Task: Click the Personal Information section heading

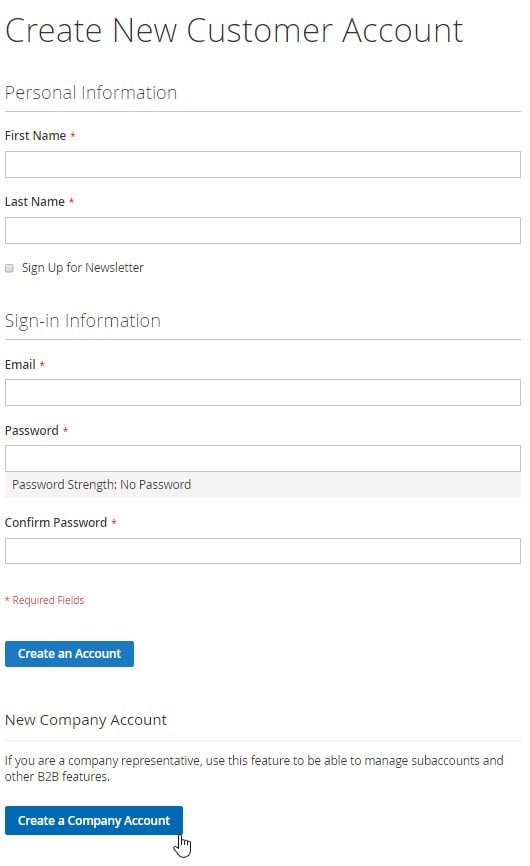Action: coord(91,93)
